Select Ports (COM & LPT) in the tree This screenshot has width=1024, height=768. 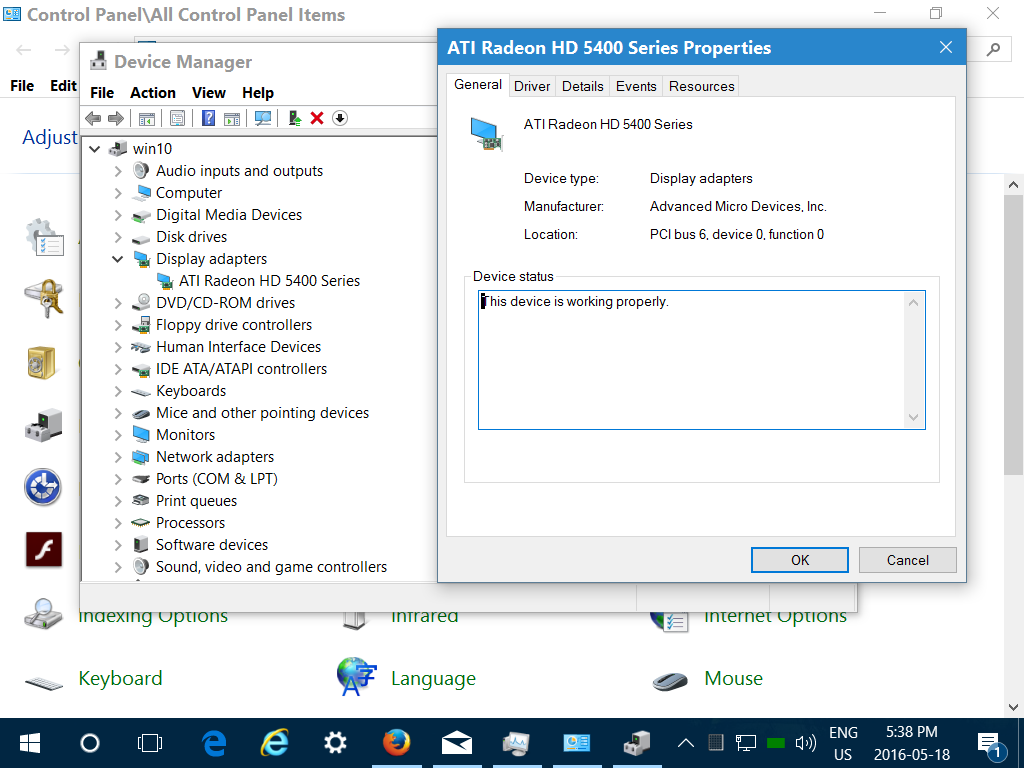click(217, 479)
